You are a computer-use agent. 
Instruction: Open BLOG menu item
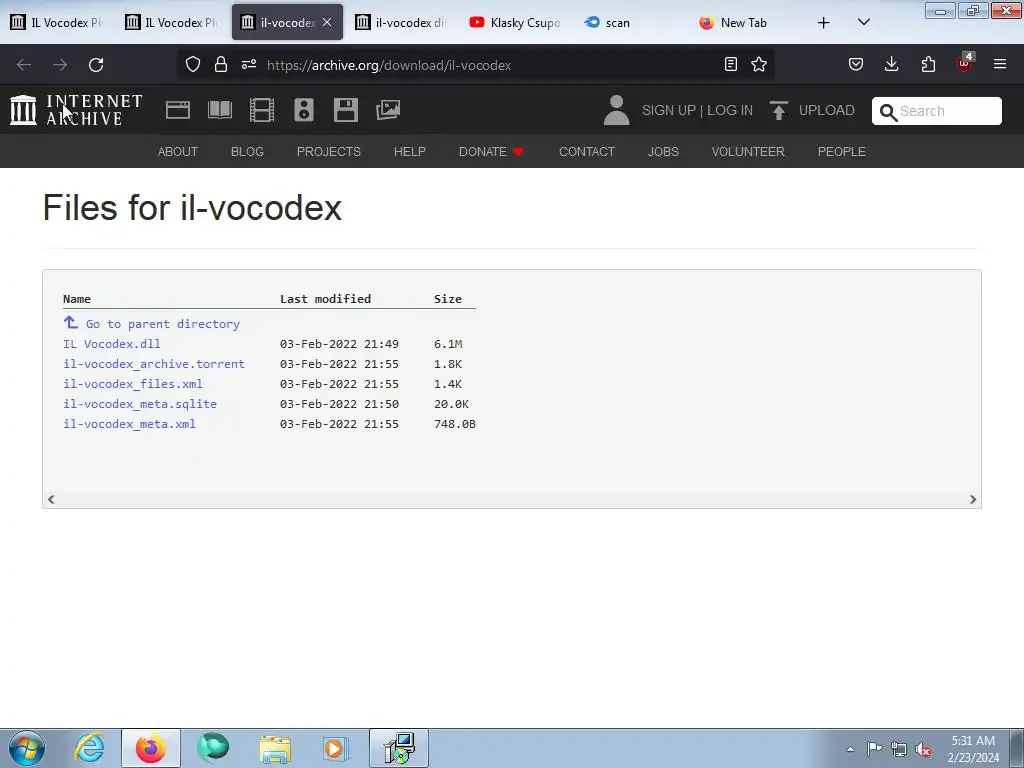click(x=247, y=152)
